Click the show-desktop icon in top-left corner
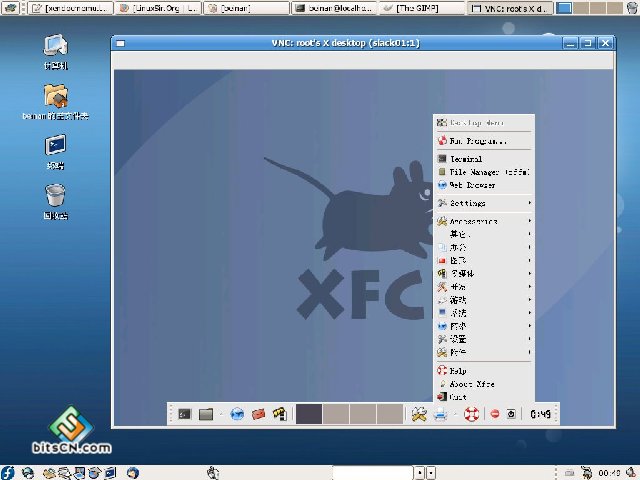The width and height of the screenshot is (640, 480). (x=10, y=7)
